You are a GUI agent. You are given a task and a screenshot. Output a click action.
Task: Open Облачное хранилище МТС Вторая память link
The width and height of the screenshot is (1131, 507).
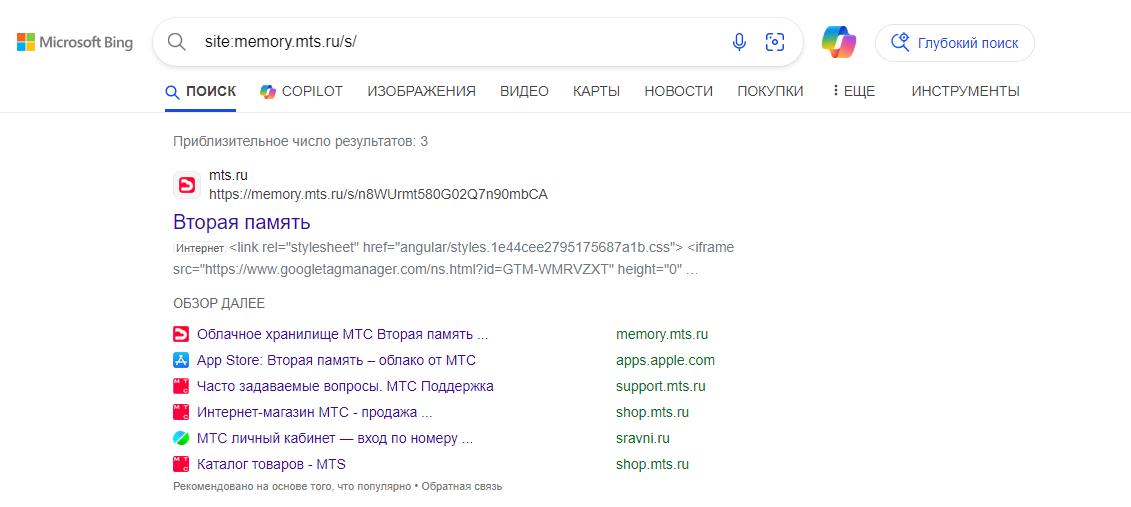pos(343,335)
